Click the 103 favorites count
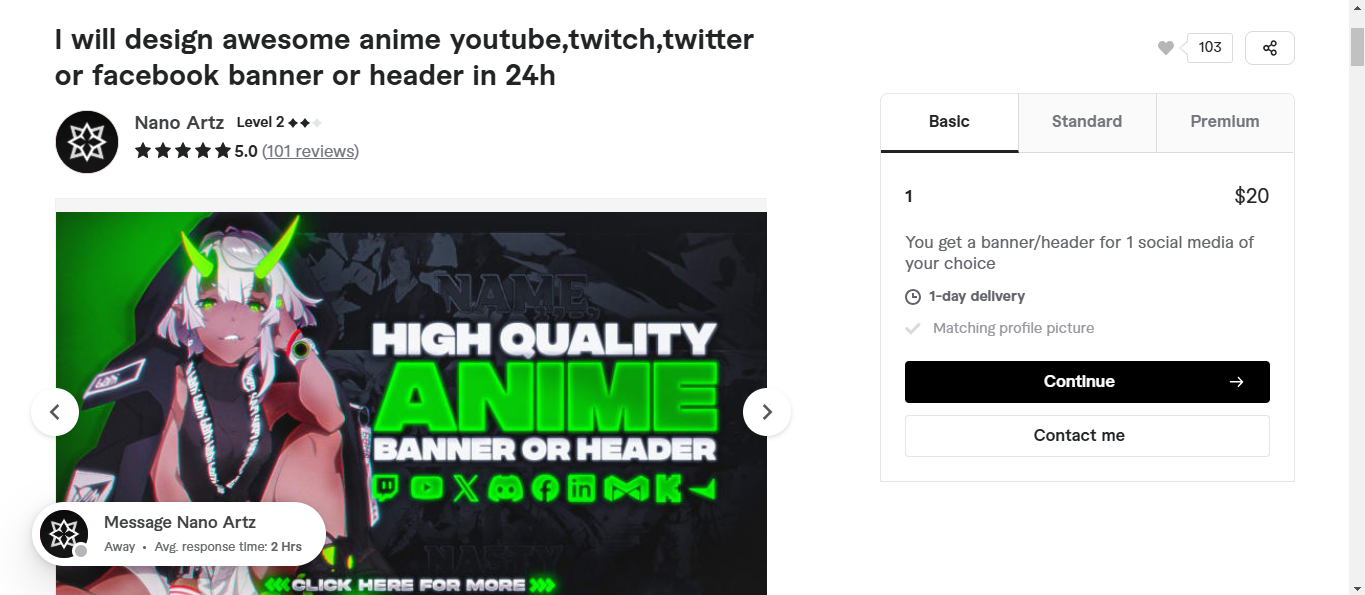The width and height of the screenshot is (1365, 595). pos(1210,48)
